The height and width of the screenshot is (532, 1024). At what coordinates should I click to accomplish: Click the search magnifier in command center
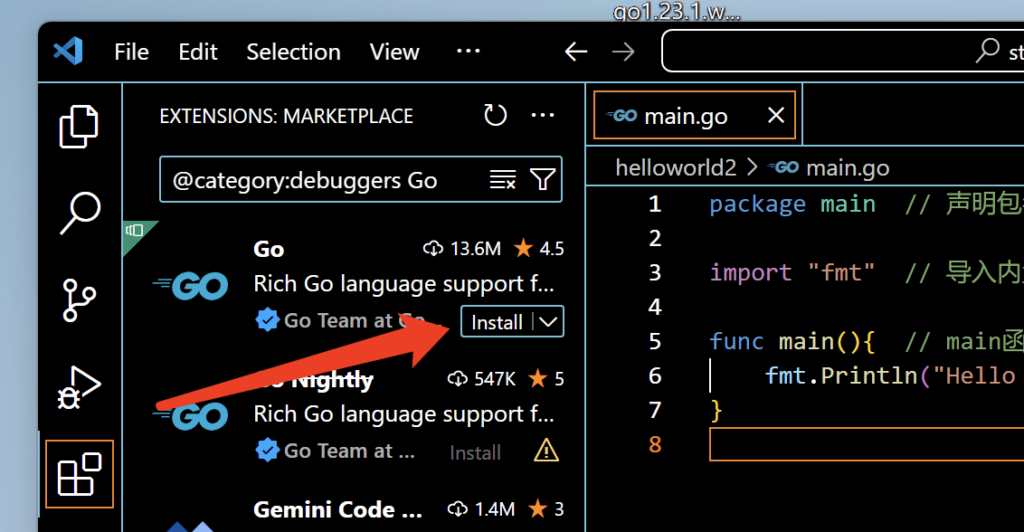pos(987,51)
